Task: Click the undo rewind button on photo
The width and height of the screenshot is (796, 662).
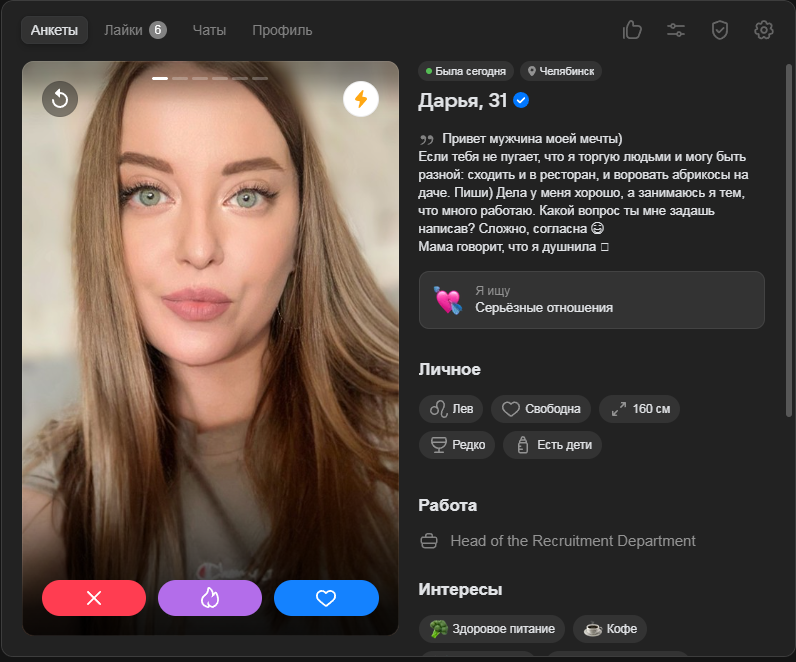Action: (x=60, y=99)
